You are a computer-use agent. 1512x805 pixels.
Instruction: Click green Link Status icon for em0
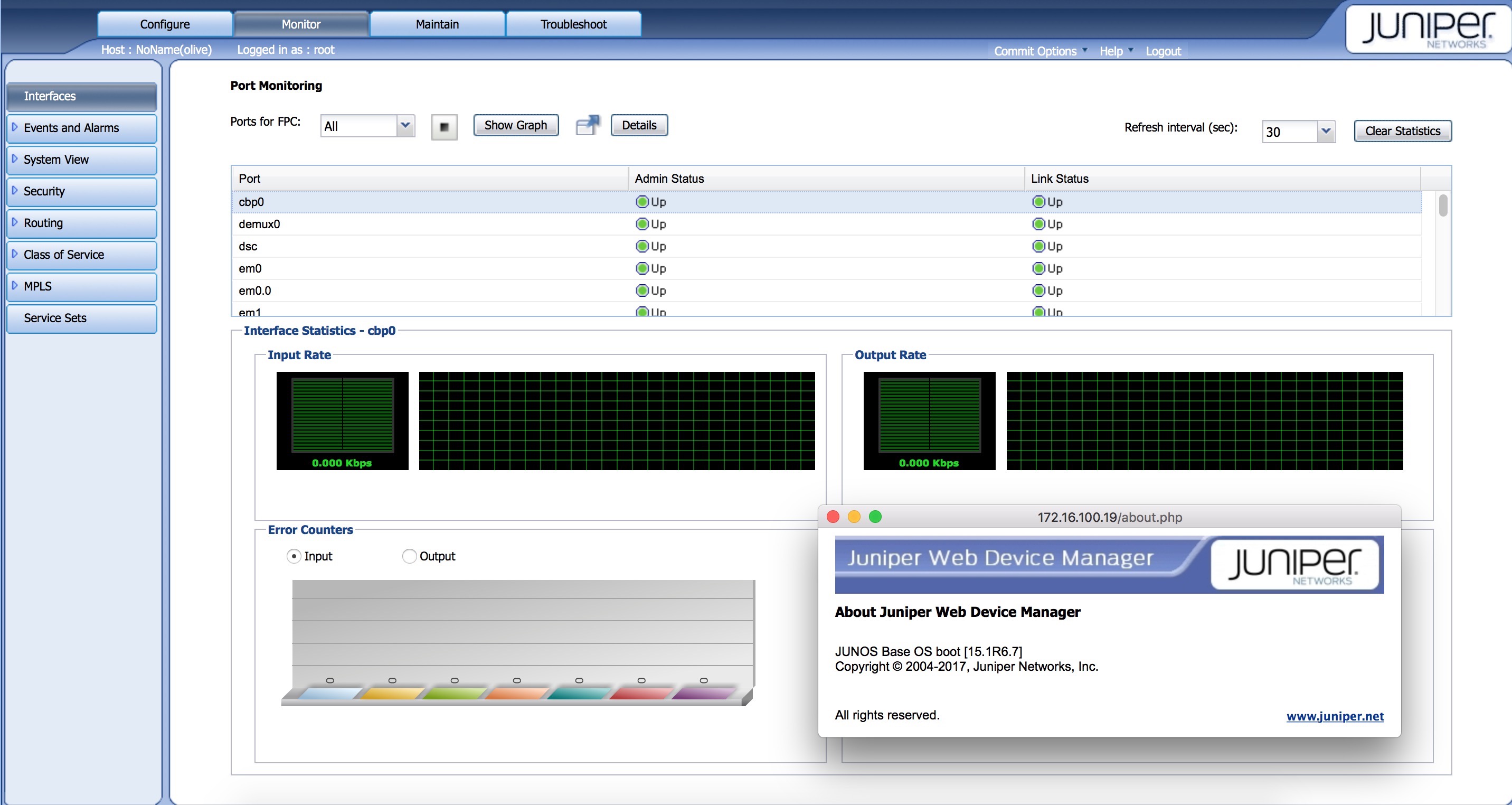coord(1038,268)
